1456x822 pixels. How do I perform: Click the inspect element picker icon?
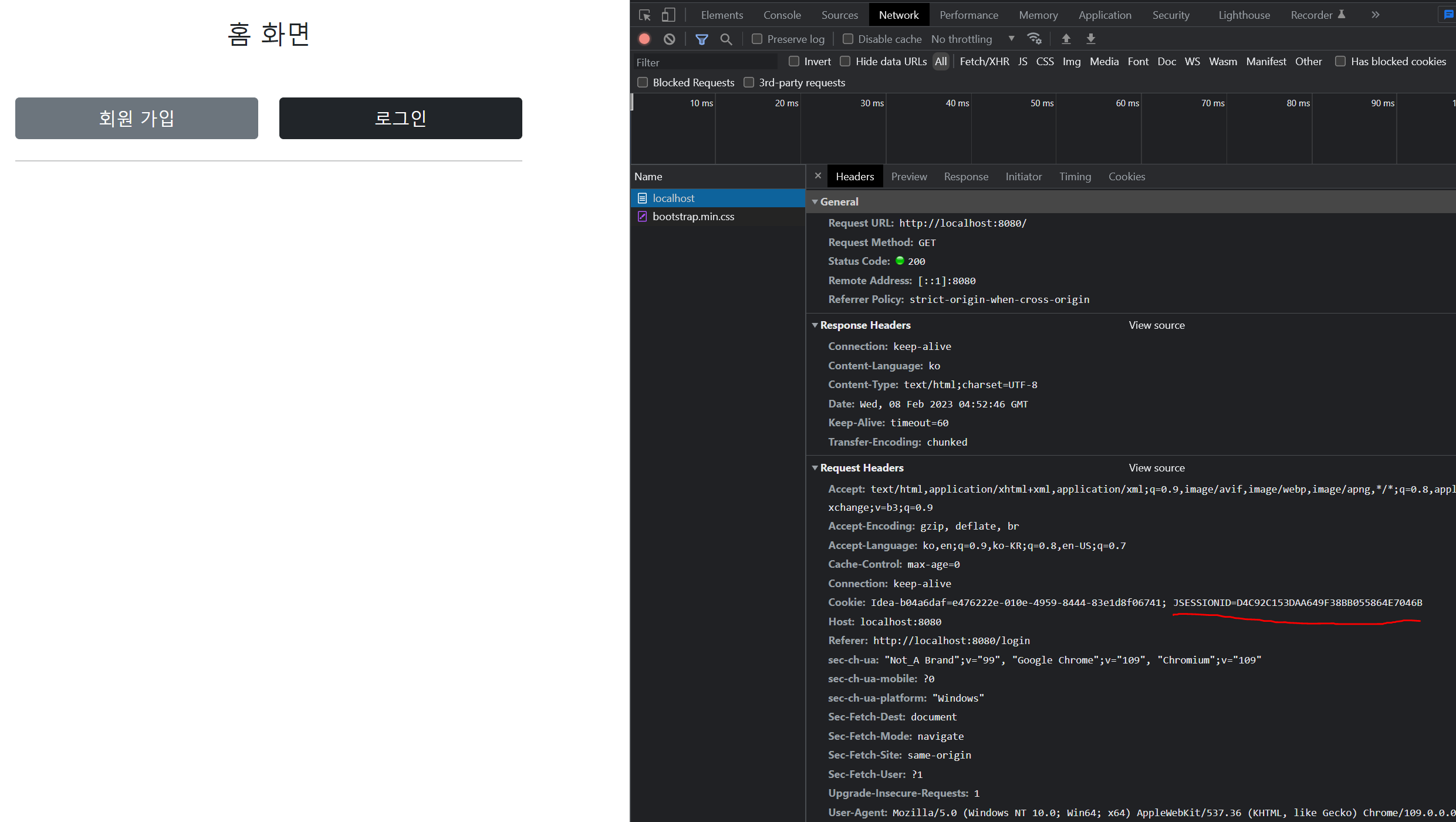(645, 15)
